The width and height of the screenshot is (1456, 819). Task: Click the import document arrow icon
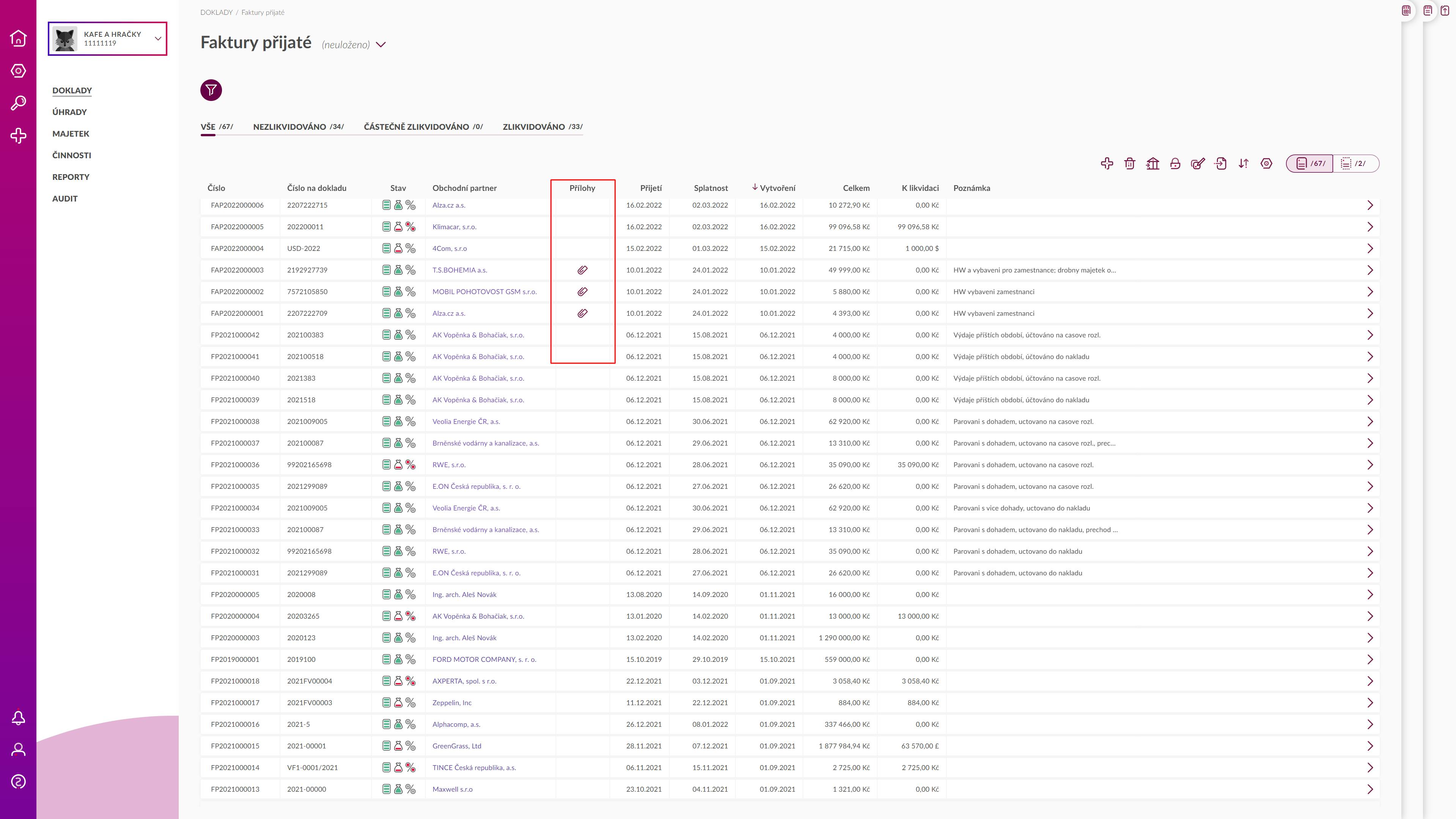pos(1221,163)
